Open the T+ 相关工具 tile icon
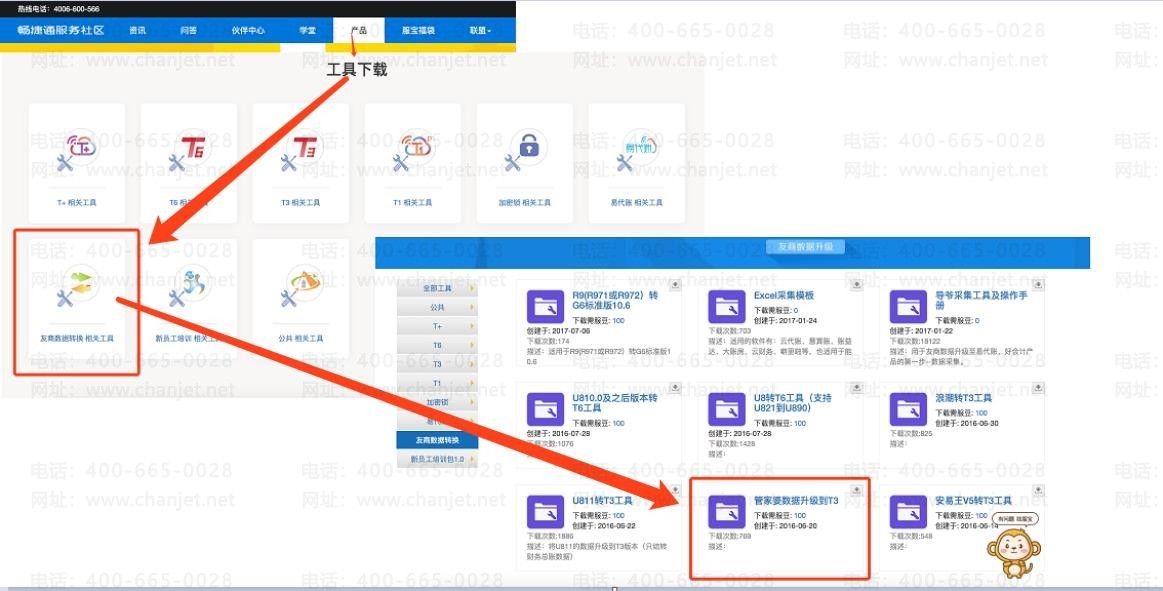This screenshot has width=1163, height=591. click(x=77, y=151)
